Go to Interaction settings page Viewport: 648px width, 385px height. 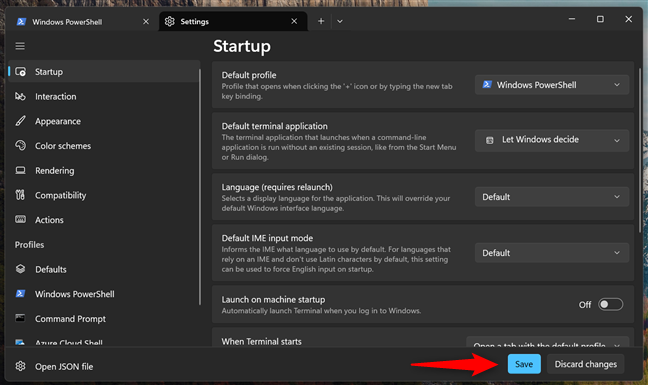pyautogui.click(x=103, y=96)
